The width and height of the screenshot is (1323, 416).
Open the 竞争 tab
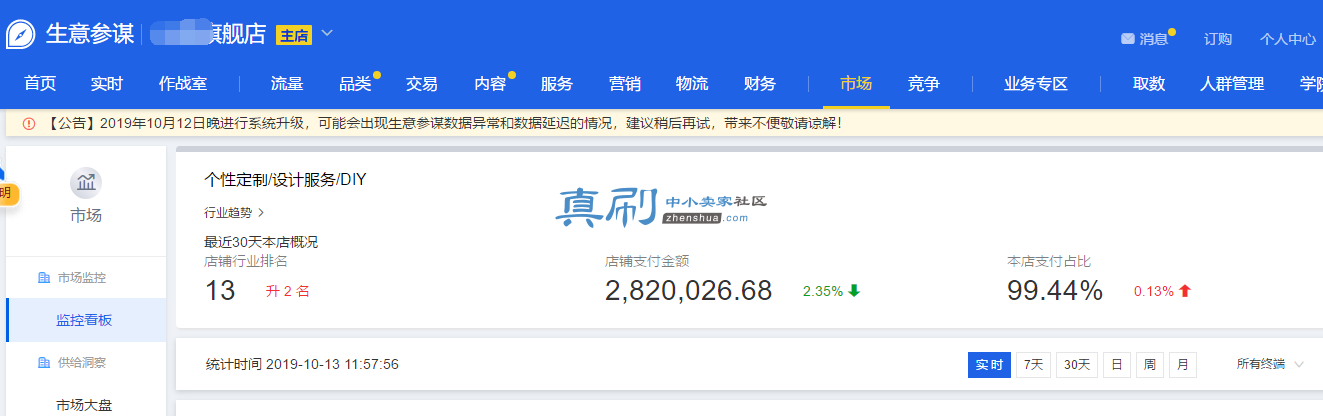[x=924, y=84]
